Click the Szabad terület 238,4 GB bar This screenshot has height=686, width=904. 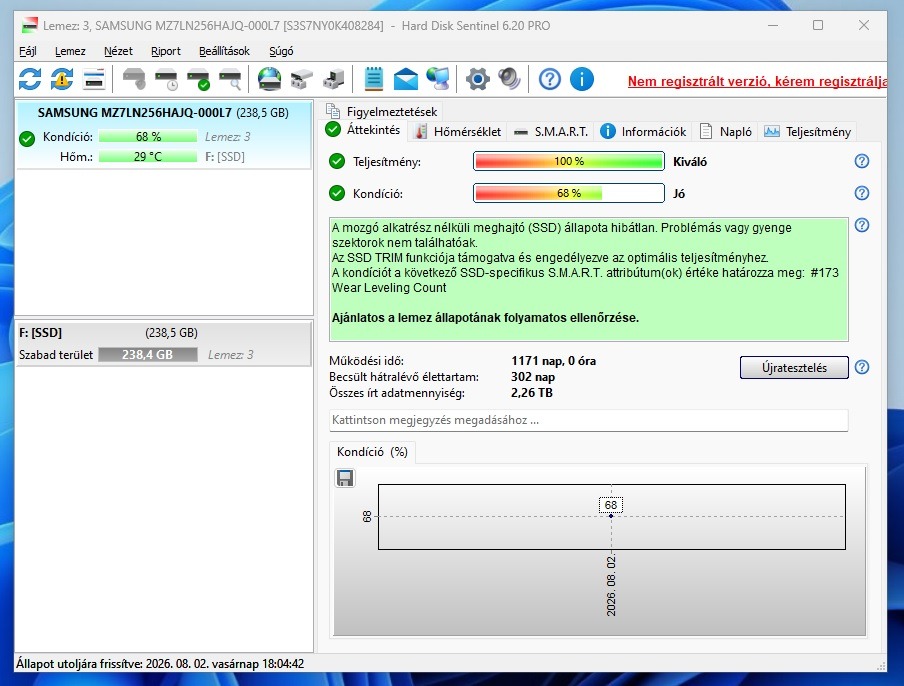tap(148, 355)
